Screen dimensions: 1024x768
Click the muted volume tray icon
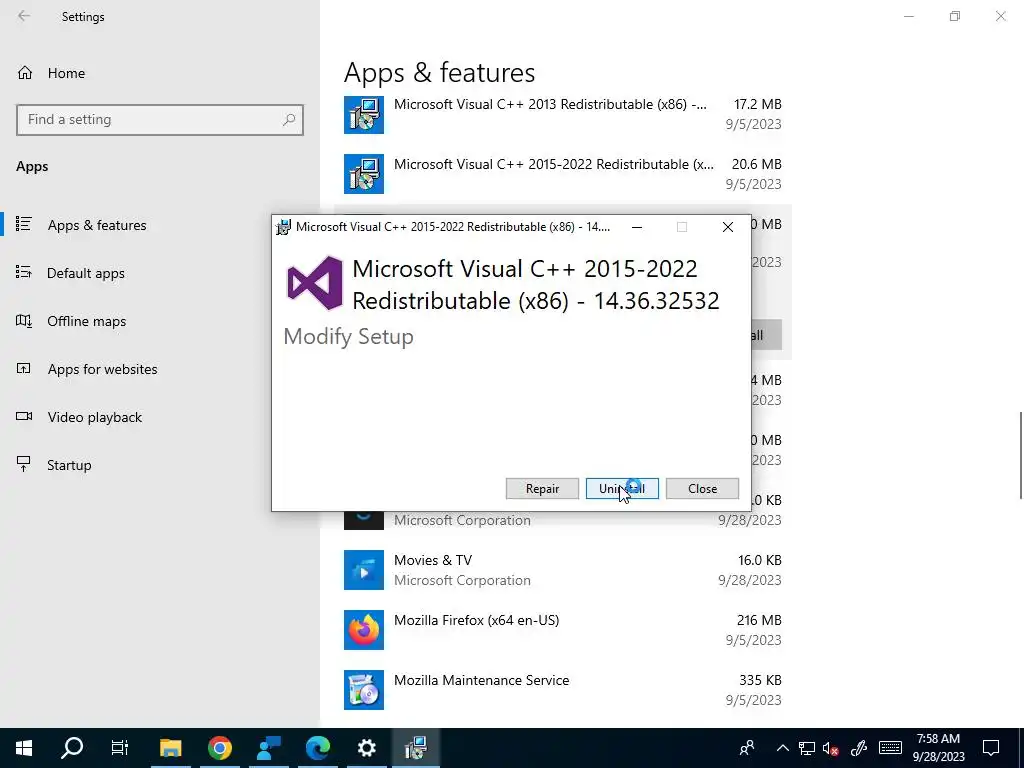pyautogui.click(x=831, y=748)
